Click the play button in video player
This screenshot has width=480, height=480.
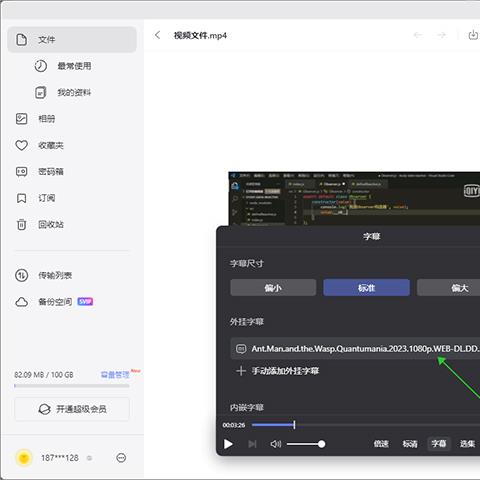point(228,444)
